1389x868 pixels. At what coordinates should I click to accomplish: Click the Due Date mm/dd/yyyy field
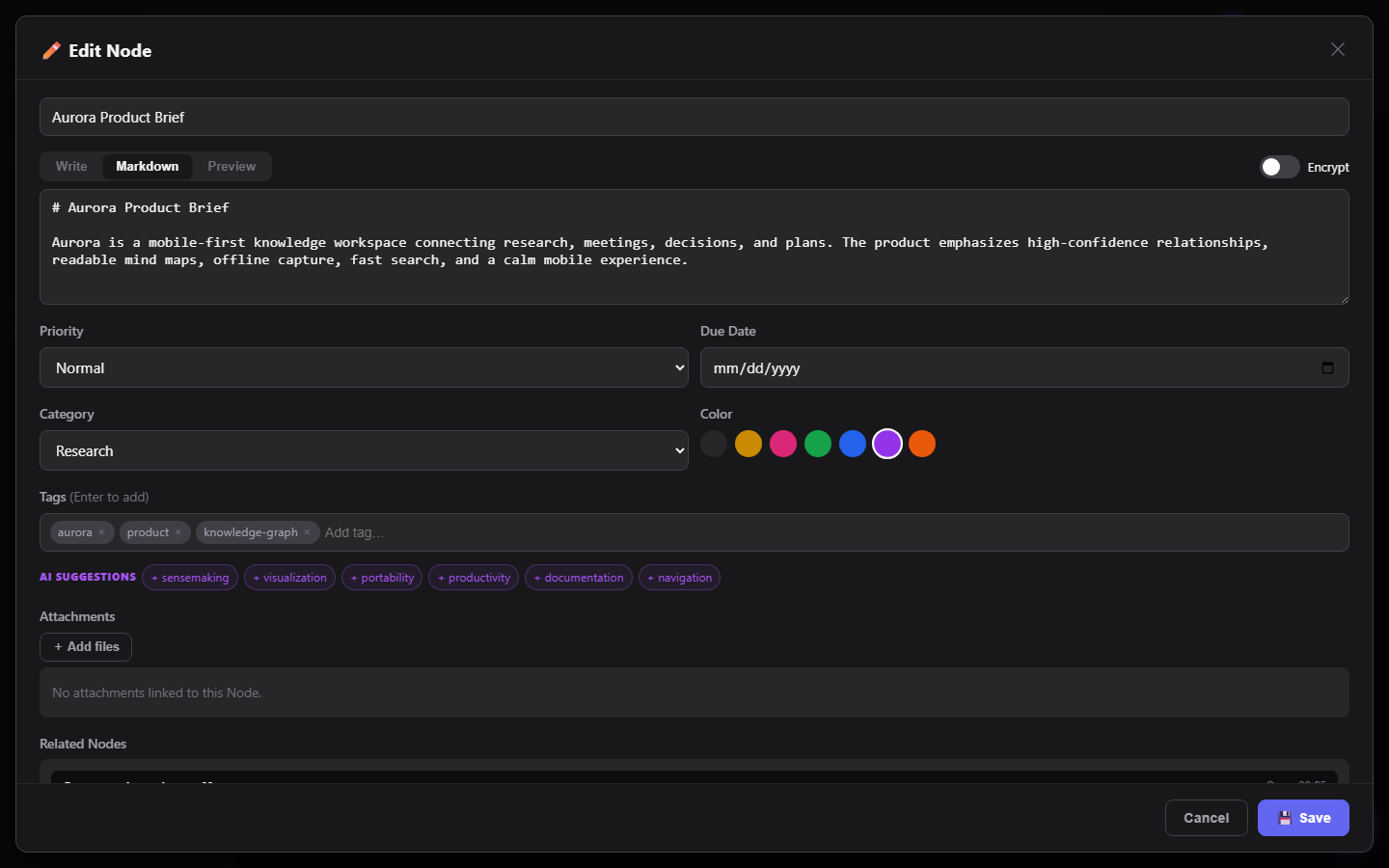click(x=1024, y=367)
